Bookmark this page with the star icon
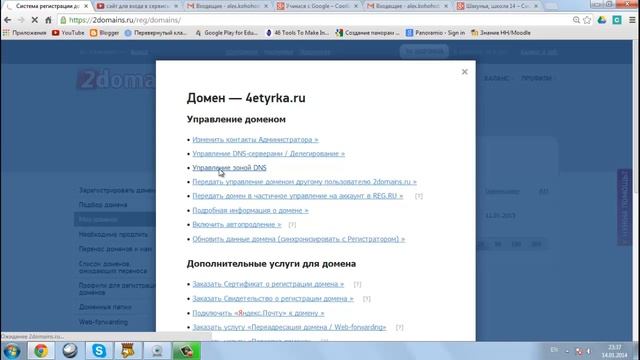Viewport: 640px width, 360px height. coord(587,20)
